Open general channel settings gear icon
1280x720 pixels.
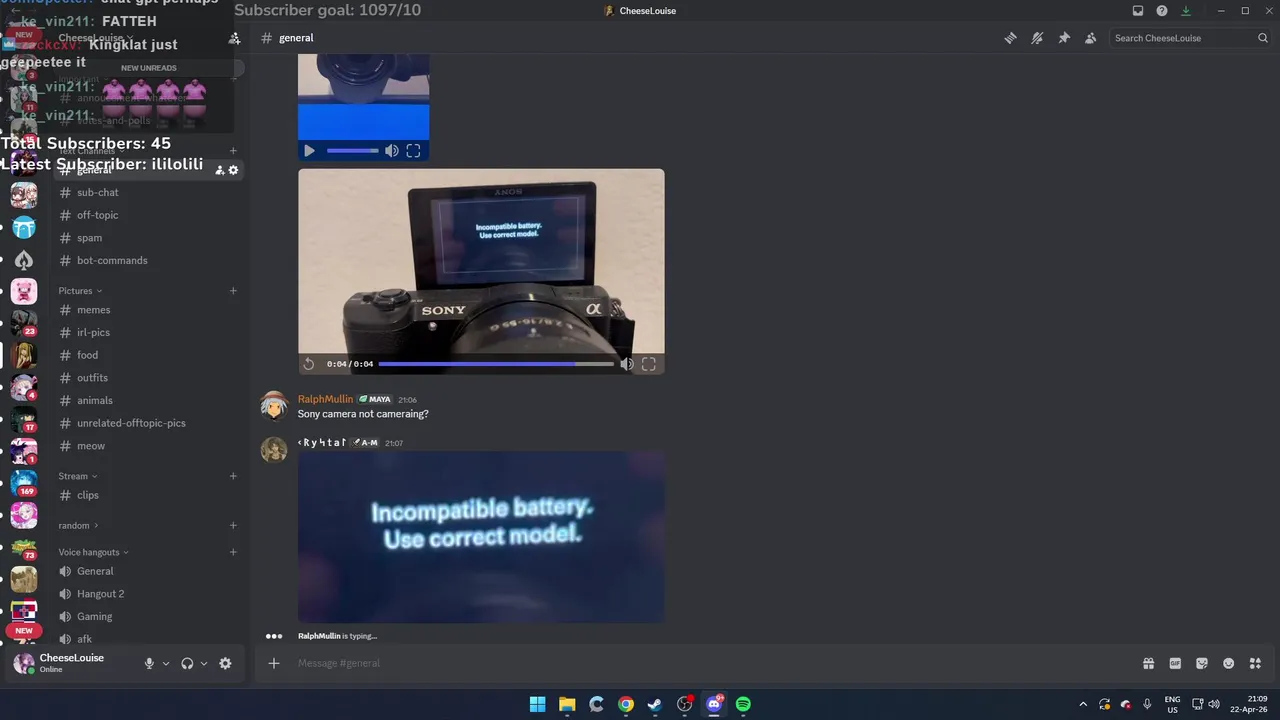234,170
